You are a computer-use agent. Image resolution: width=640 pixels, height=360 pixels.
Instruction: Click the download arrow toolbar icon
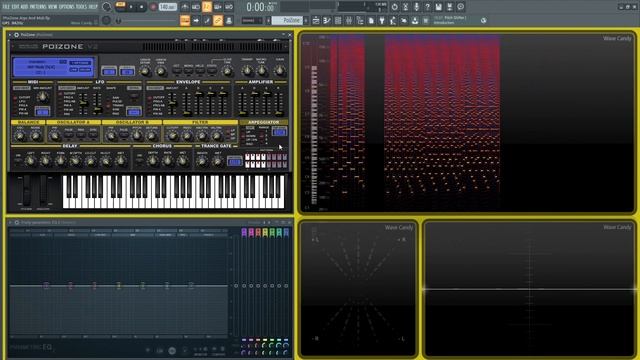[415, 20]
